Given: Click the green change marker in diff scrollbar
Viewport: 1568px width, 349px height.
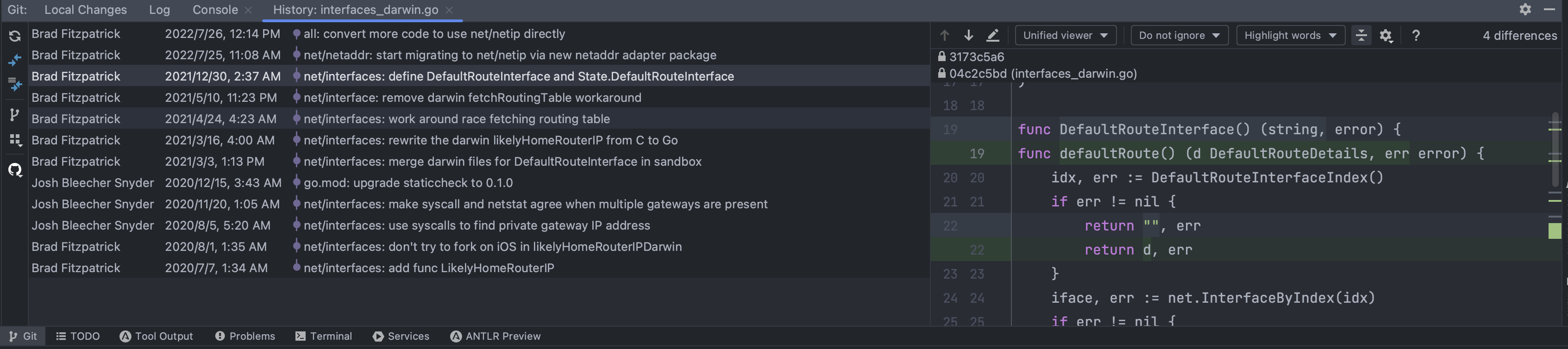Looking at the screenshot, I should coord(1555,231).
